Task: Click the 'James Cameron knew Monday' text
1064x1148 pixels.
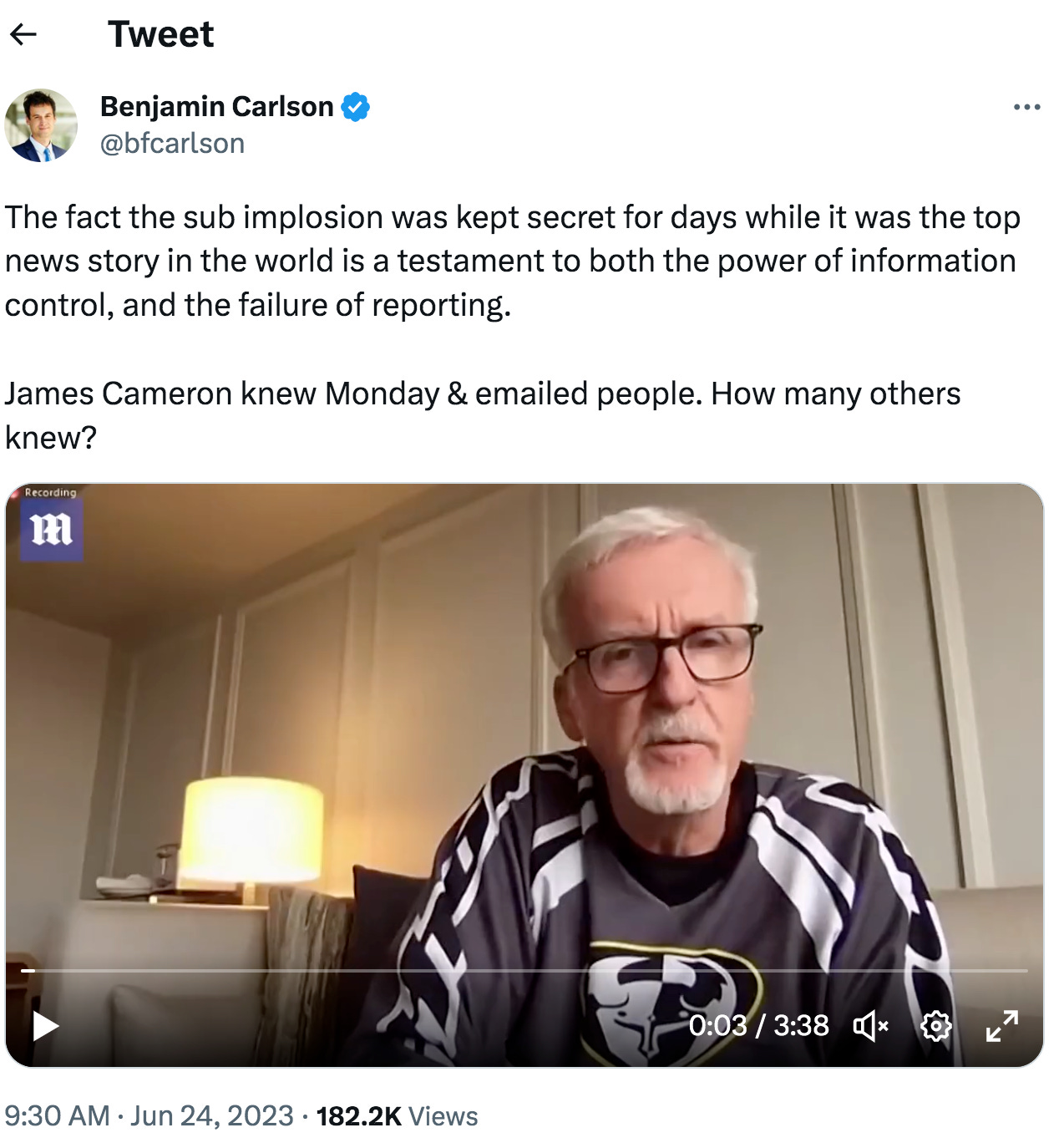Action: click(x=221, y=393)
